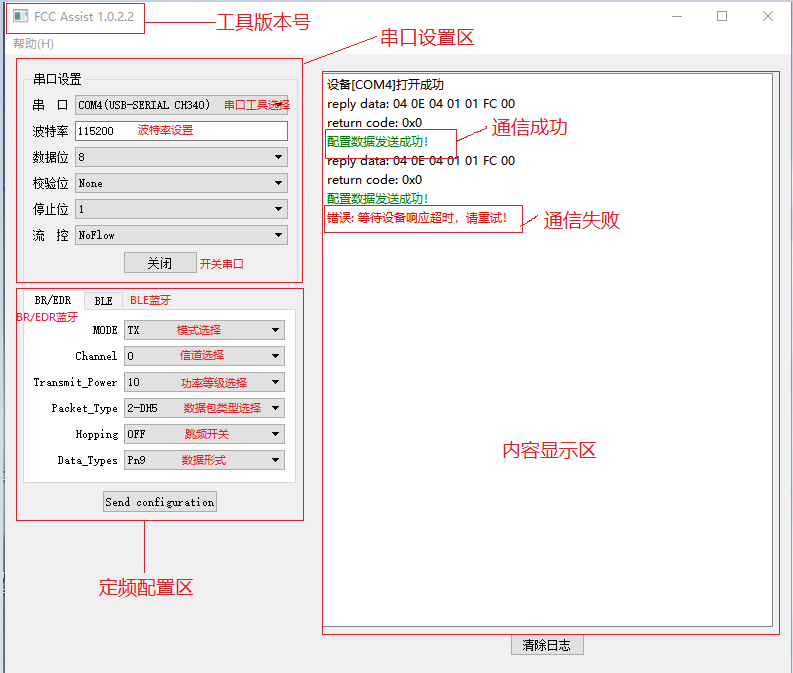Expand the 数据位 data bits dropdown
This screenshot has width=793, height=673.
click(182, 157)
